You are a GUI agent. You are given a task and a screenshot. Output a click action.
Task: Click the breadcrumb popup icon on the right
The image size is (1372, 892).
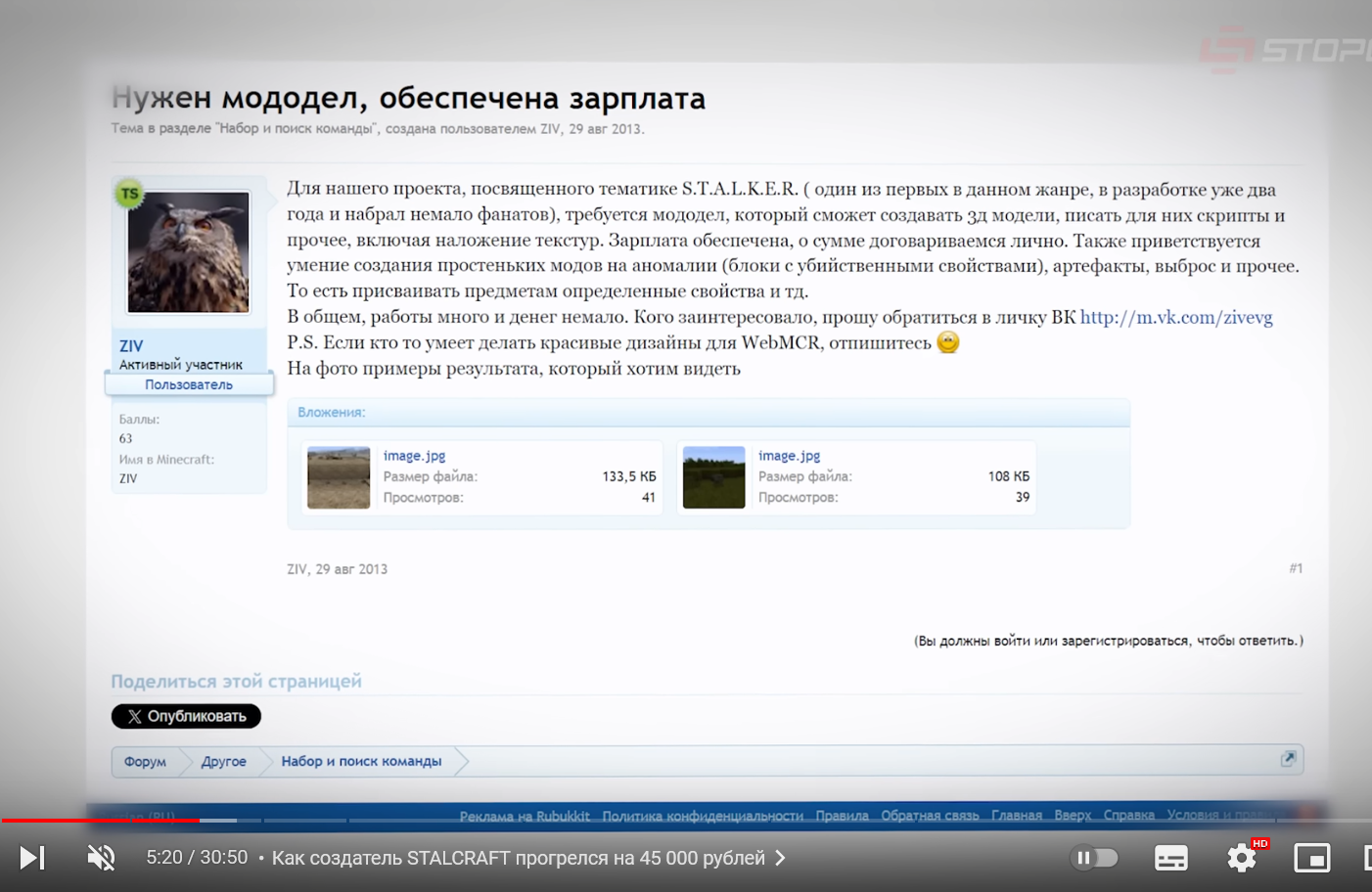click(x=1288, y=759)
